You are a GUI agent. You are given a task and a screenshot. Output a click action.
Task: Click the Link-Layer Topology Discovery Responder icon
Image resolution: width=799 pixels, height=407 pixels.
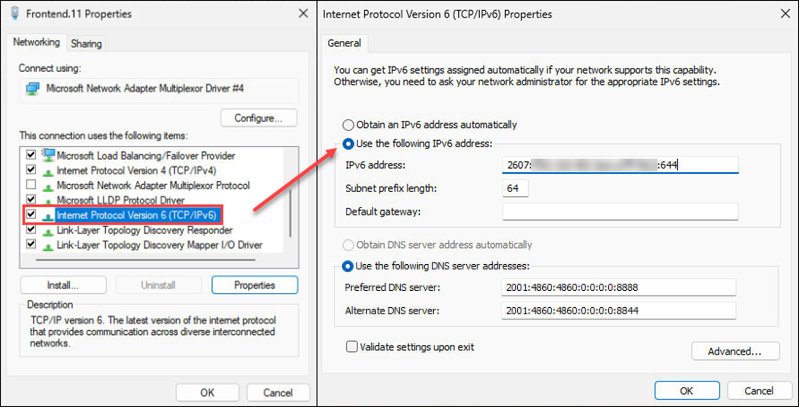click(48, 231)
